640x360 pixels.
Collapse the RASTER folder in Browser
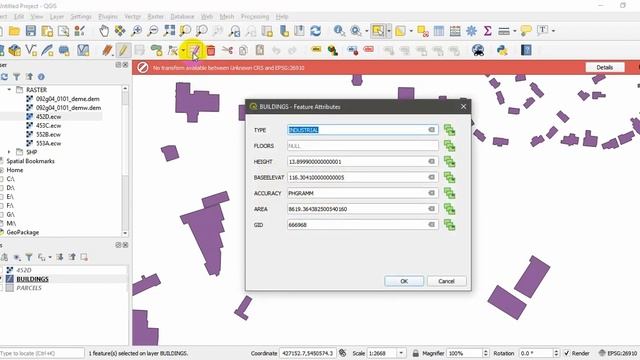(9, 89)
